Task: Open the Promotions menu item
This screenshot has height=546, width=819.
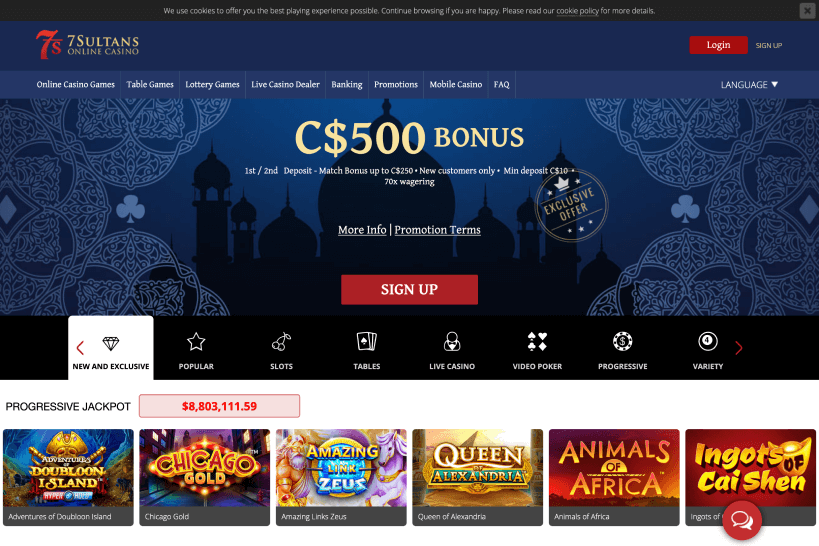Action: 396,85
